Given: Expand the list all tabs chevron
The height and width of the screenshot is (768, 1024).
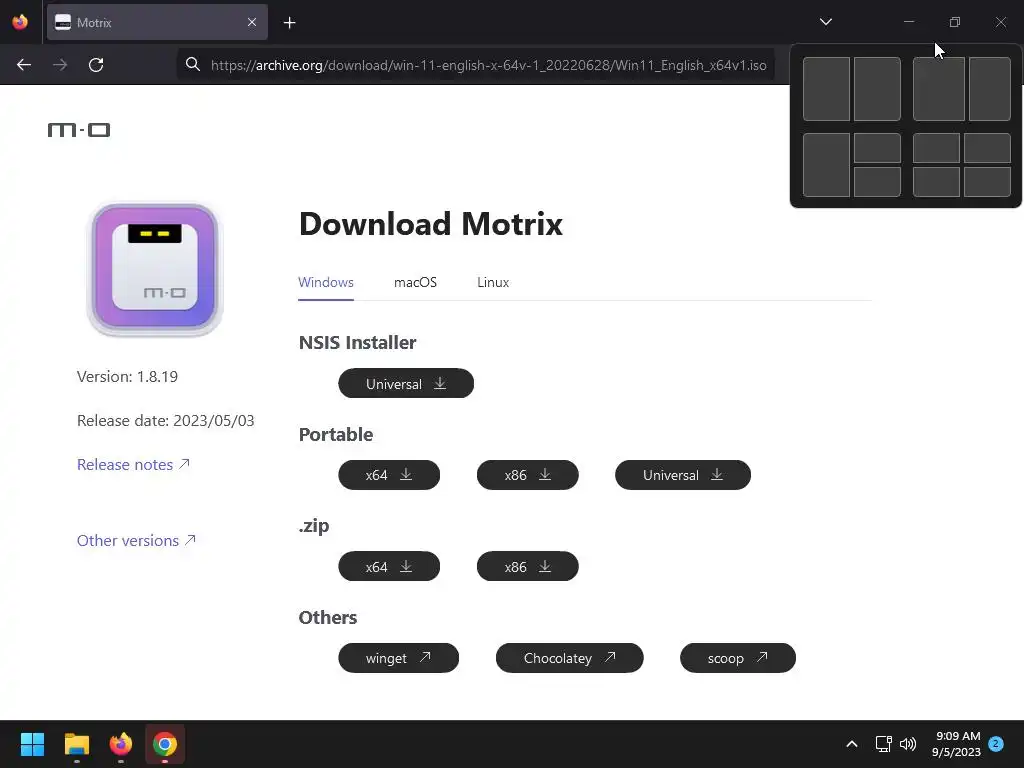Looking at the screenshot, I should click(x=825, y=22).
